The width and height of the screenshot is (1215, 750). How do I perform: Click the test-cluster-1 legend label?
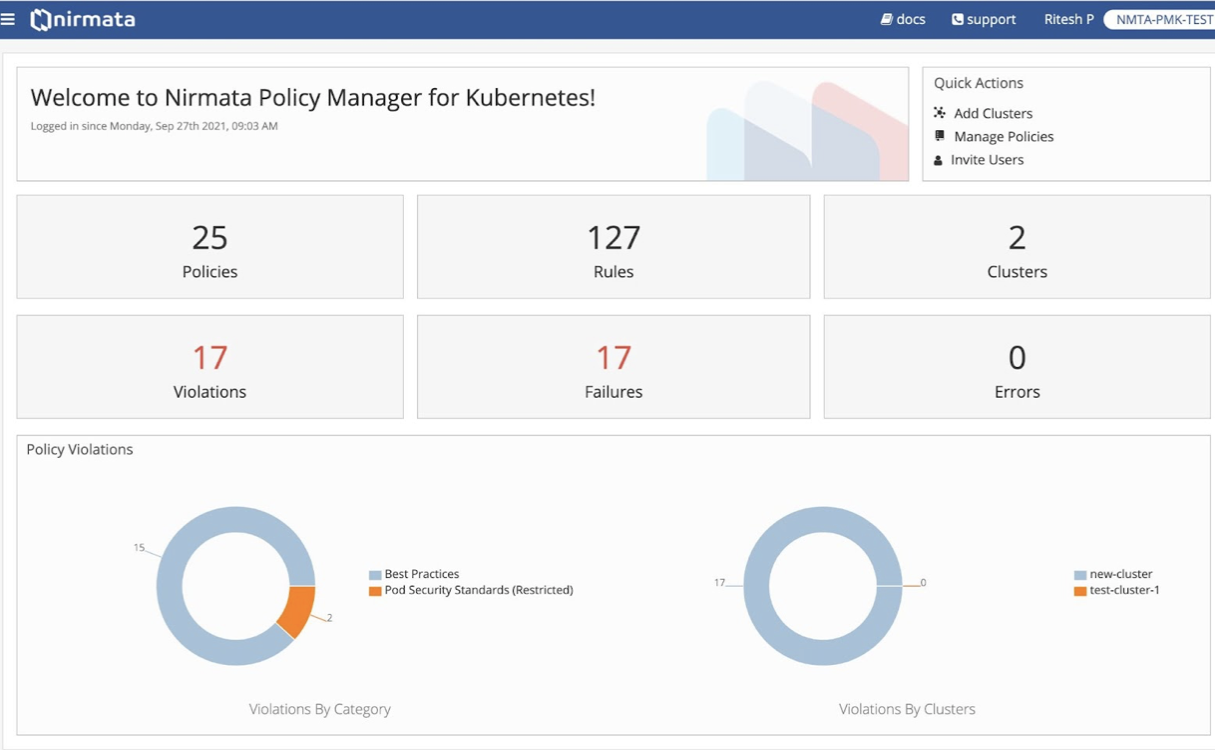[x=1125, y=590]
